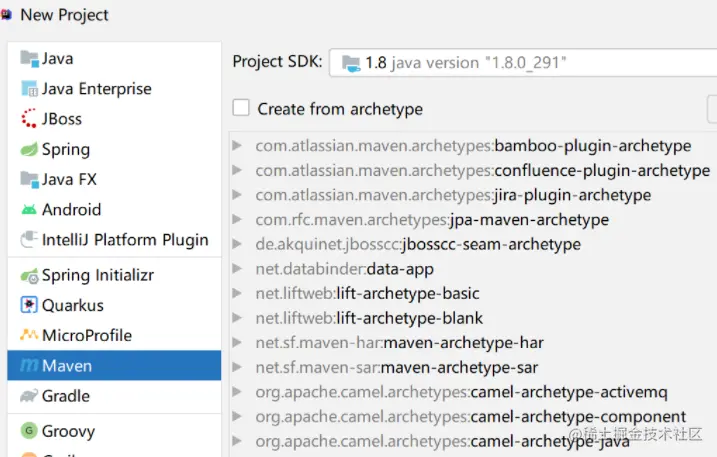The image size is (717, 457).
Task: Select camel-archetype-component text
Action: [x=578, y=417]
